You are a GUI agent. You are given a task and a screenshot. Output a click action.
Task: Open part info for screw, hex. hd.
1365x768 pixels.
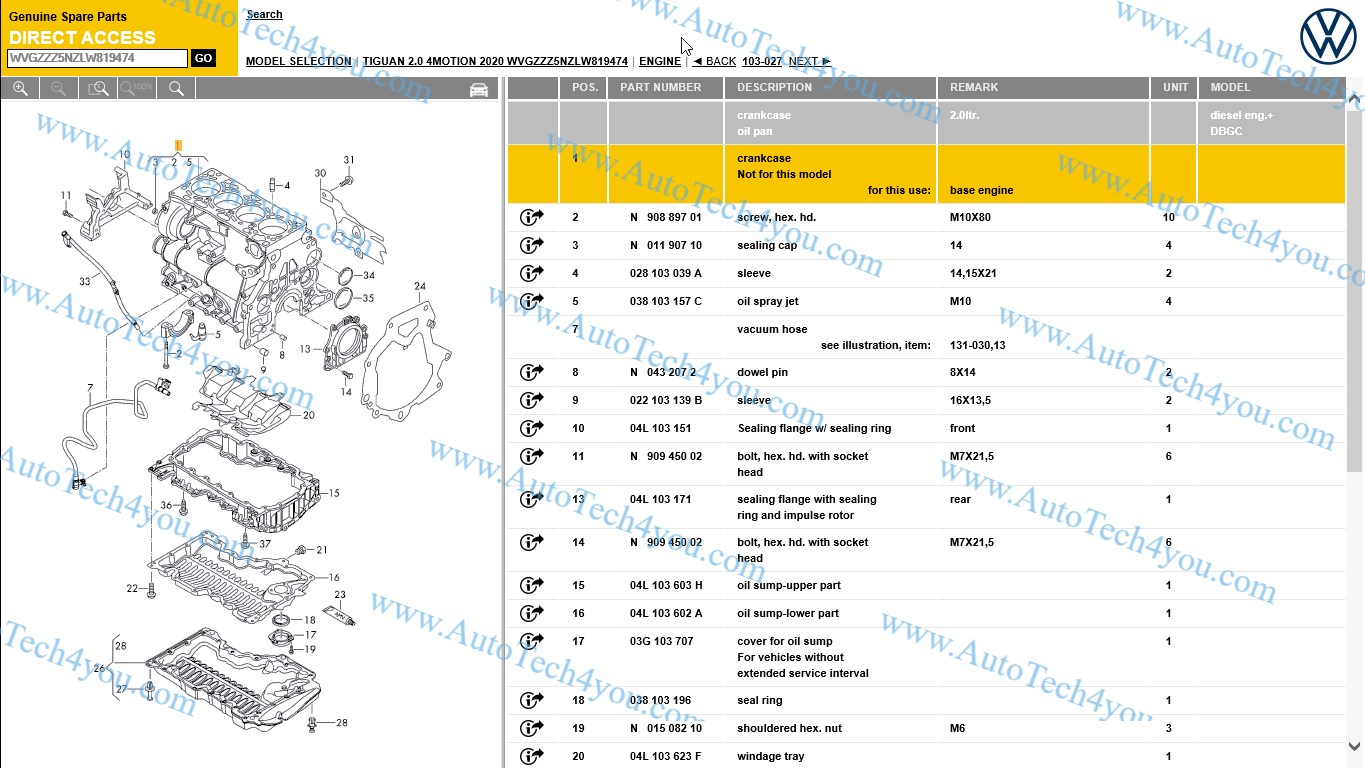[x=531, y=217]
